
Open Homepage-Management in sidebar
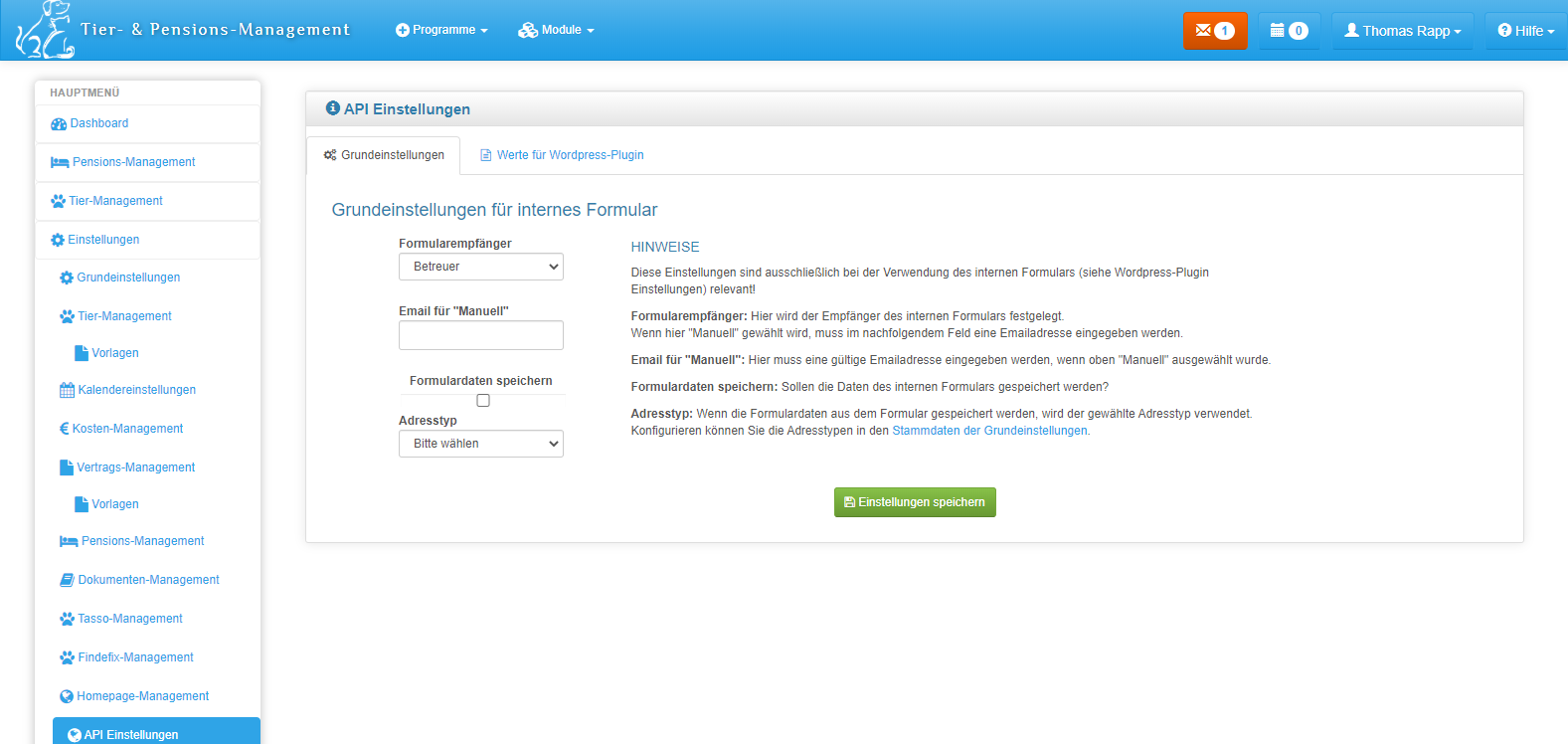143,696
